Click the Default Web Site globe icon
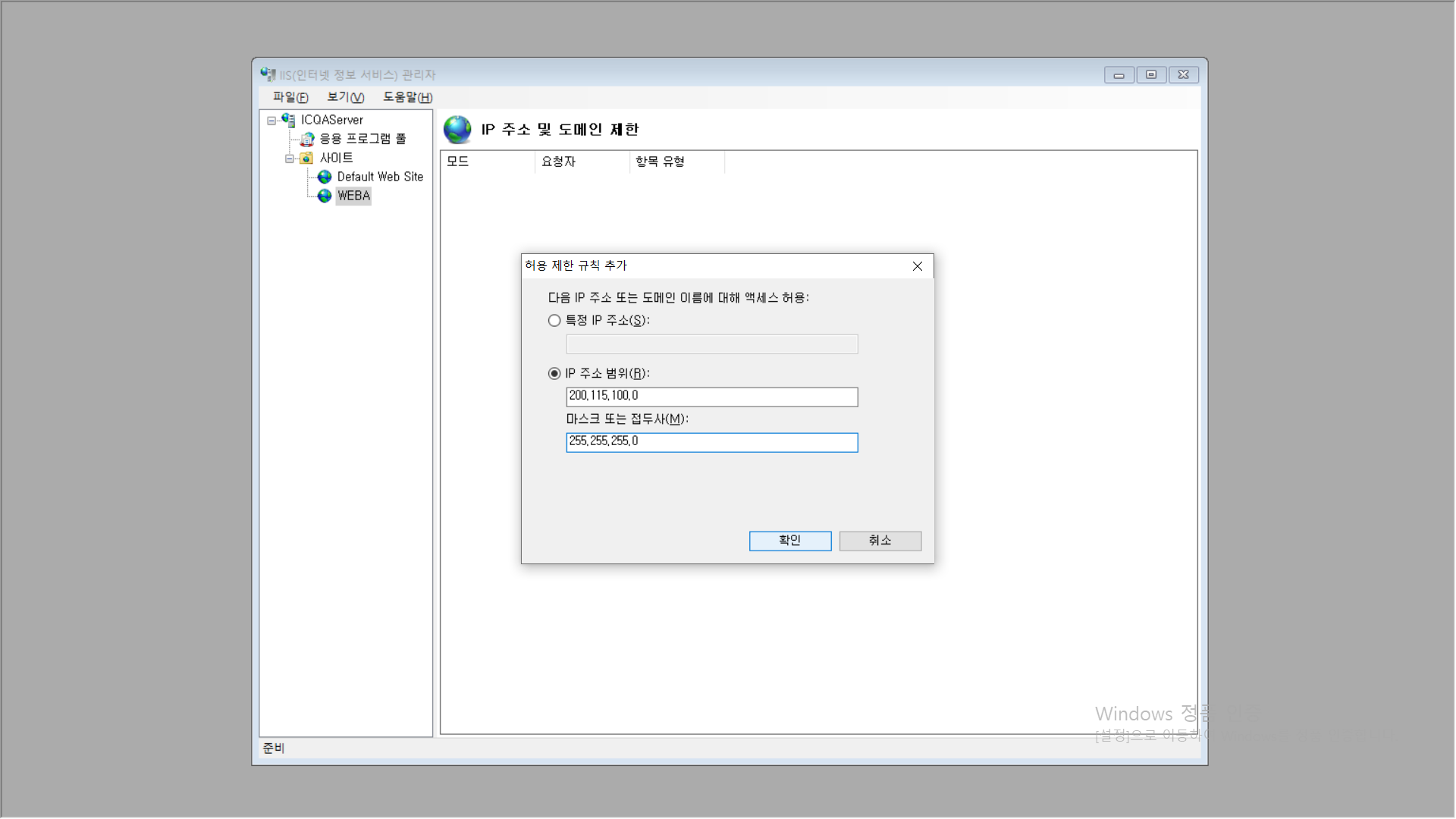 tap(325, 177)
